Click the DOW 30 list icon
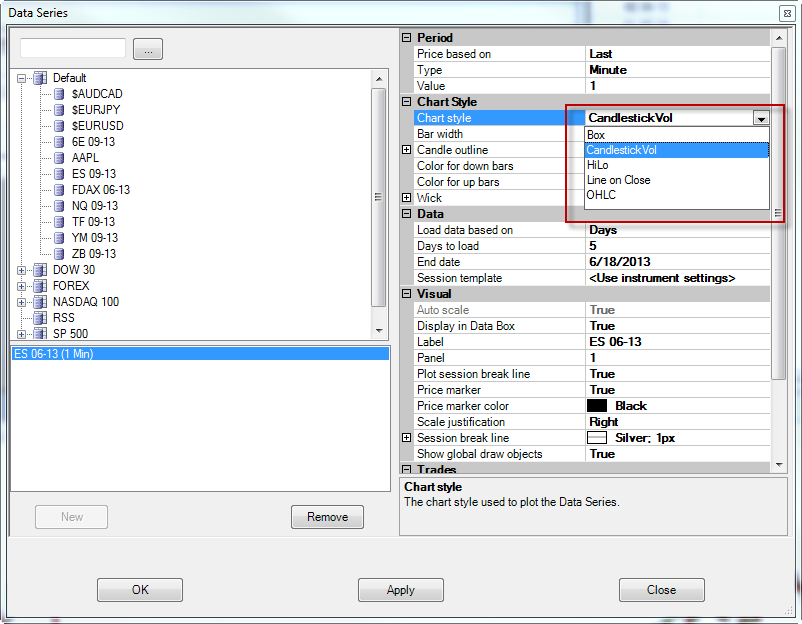Viewport: 802px width, 624px height. 40,270
